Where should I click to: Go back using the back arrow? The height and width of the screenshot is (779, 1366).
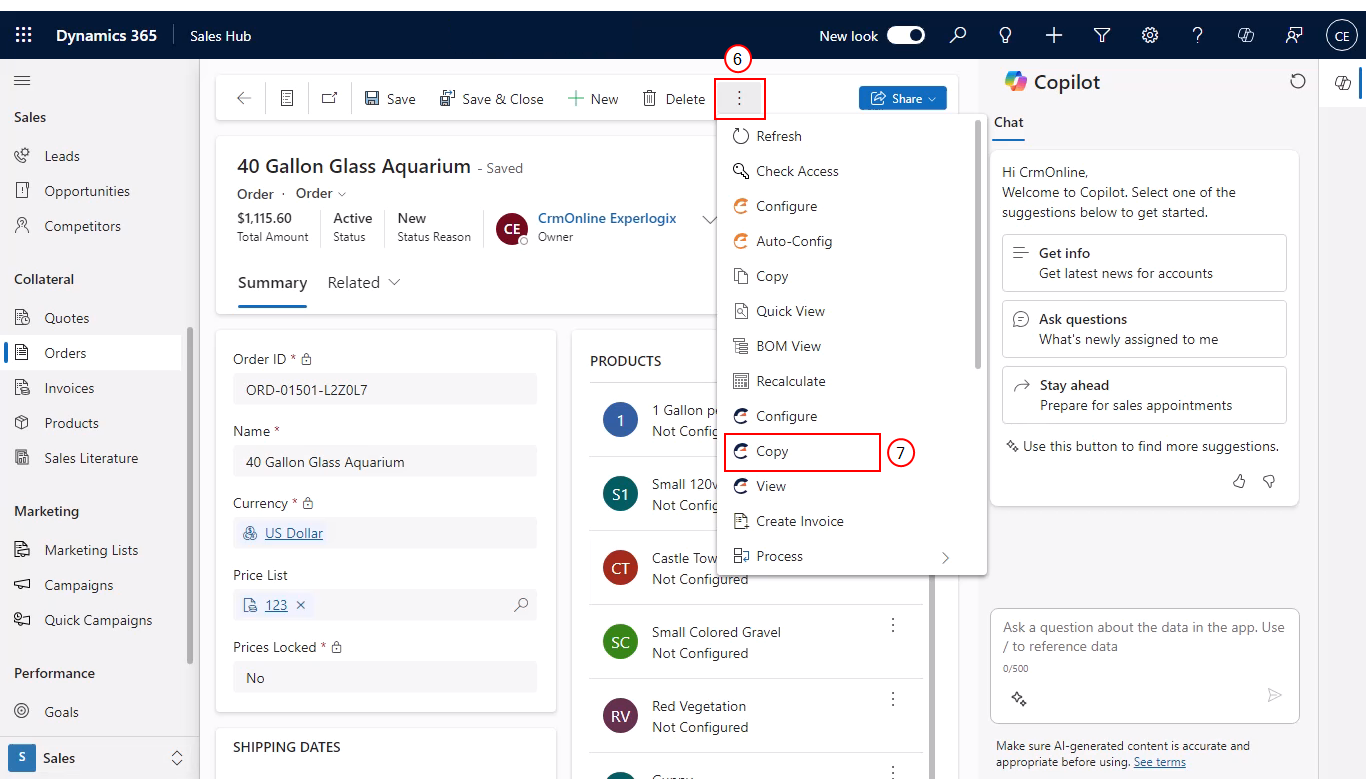(244, 98)
